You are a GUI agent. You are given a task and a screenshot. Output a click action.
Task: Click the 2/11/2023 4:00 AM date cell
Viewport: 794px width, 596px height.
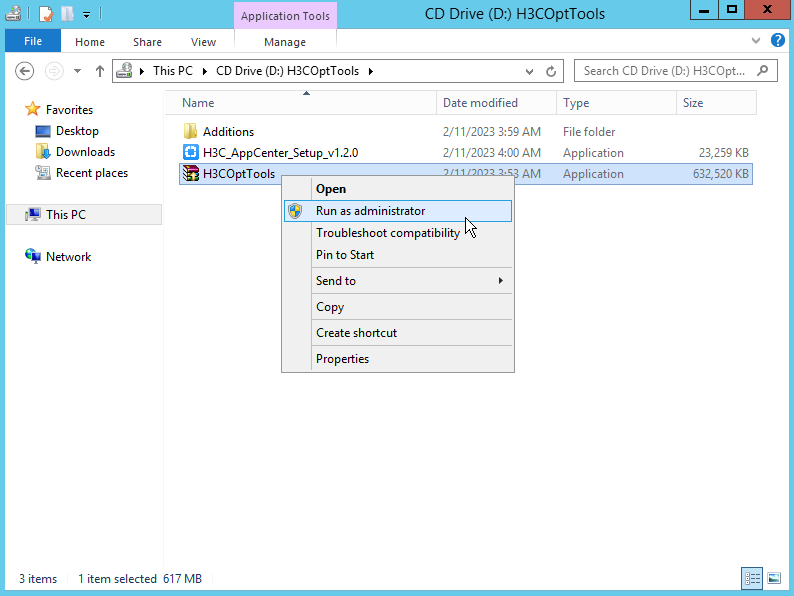(x=491, y=153)
